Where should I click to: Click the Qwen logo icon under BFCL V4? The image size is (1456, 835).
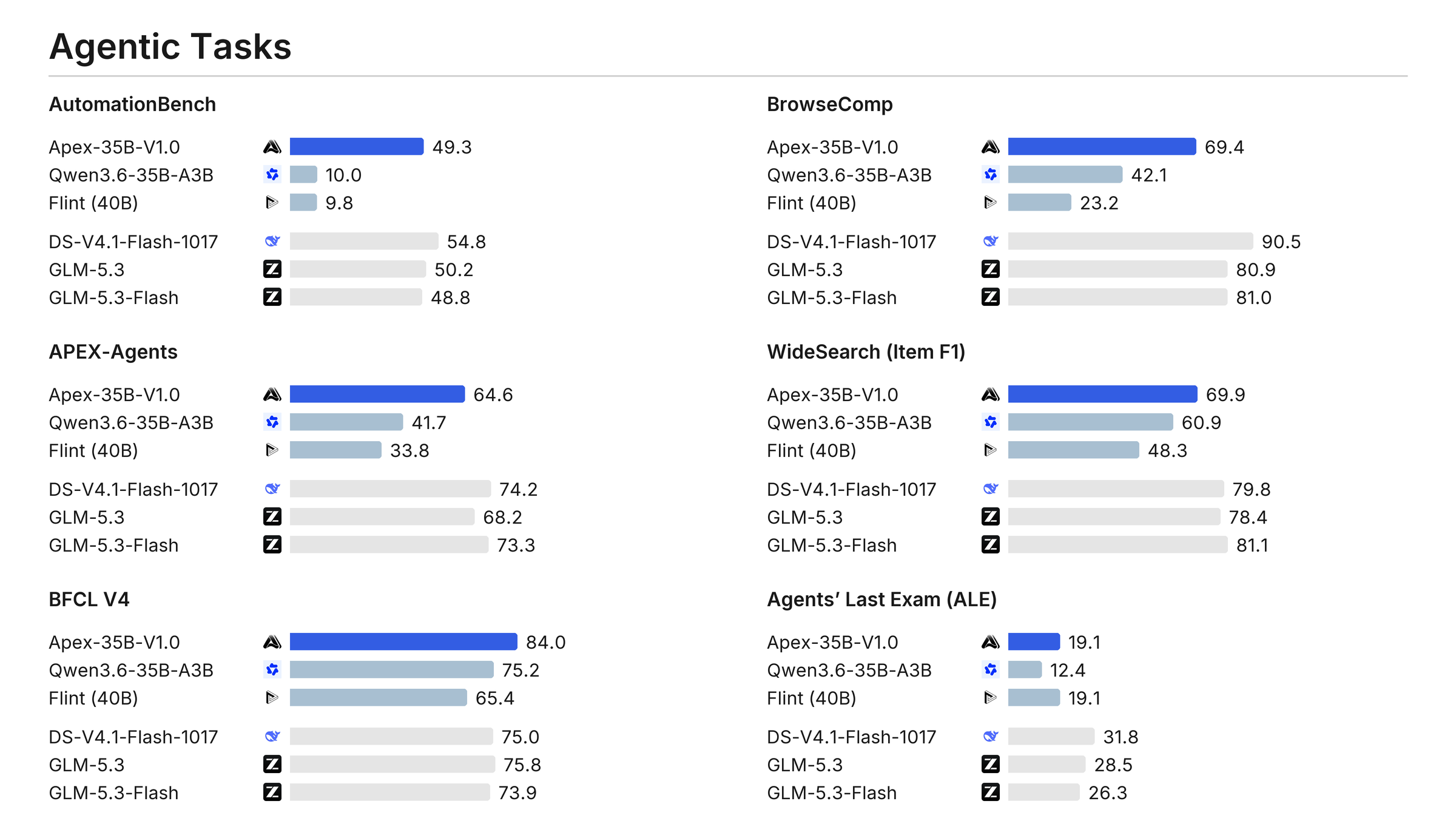(x=272, y=670)
